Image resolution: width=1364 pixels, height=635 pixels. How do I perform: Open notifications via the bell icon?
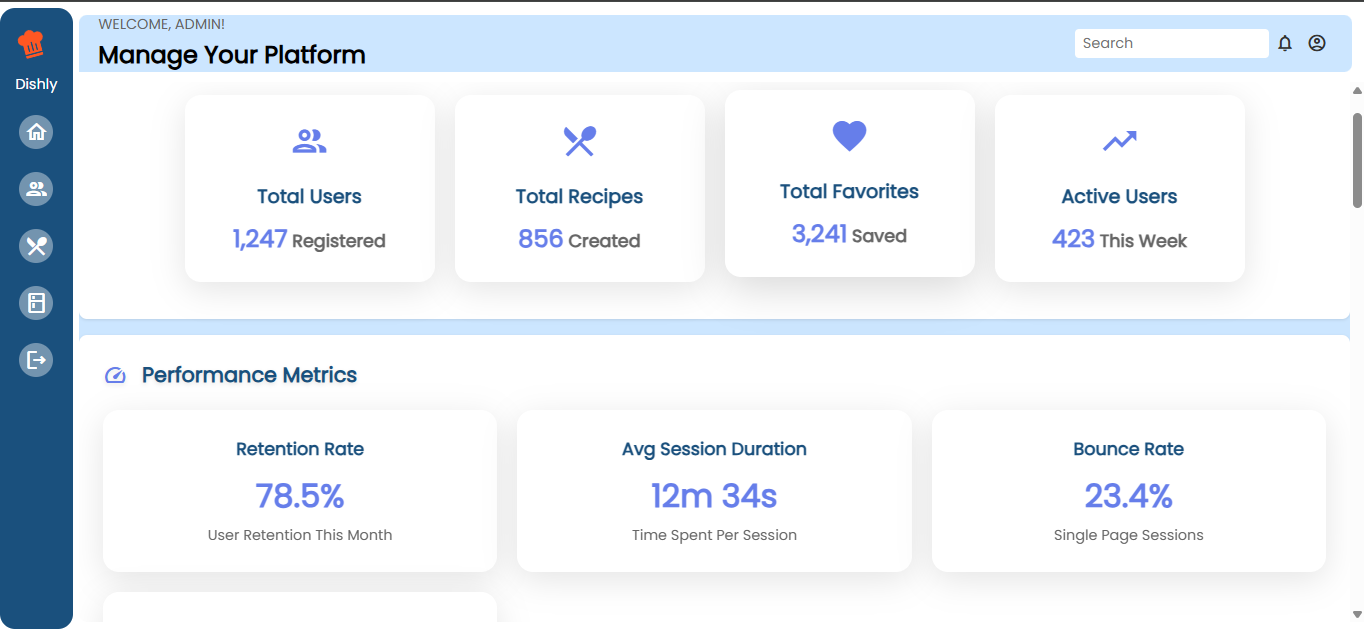pyautogui.click(x=1285, y=43)
